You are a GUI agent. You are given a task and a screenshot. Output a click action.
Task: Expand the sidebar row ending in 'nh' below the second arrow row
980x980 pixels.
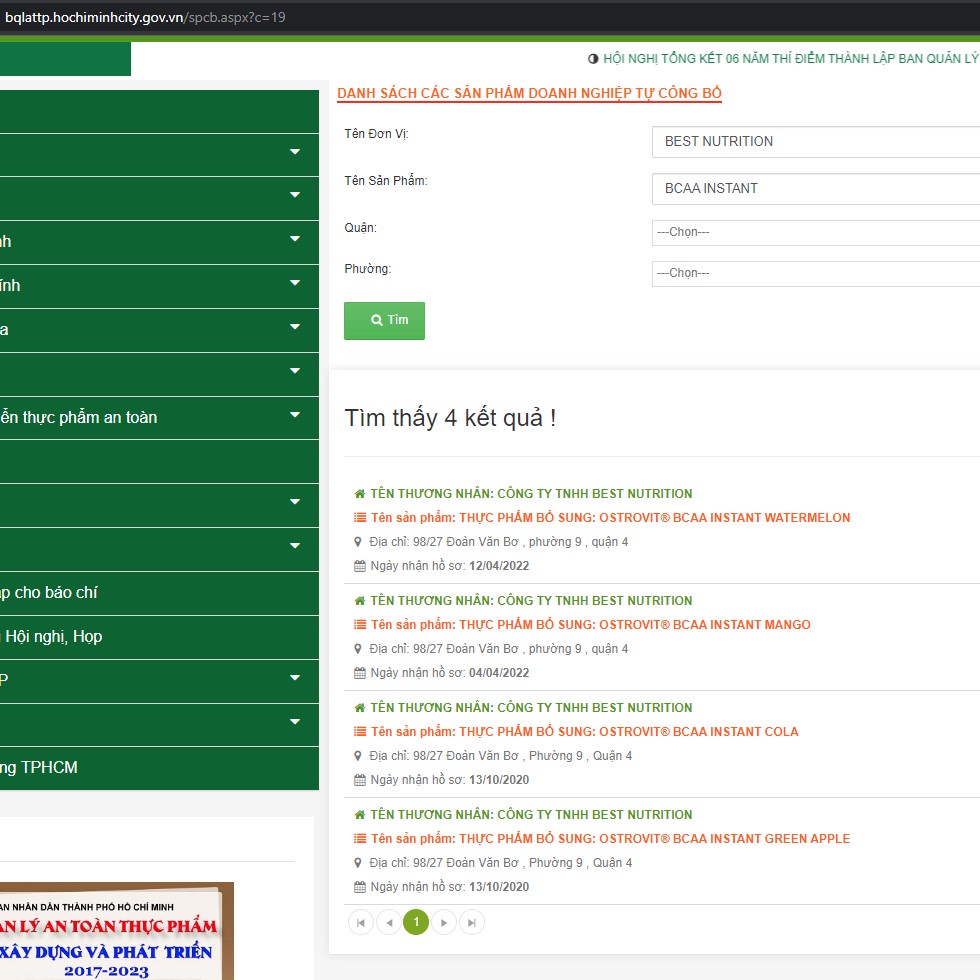pos(295,239)
